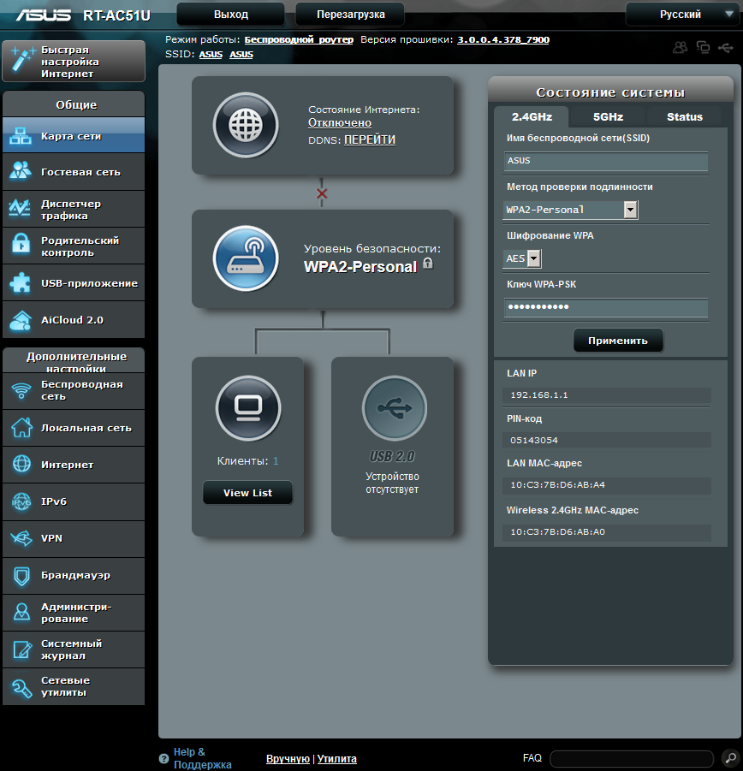Click the VPN icon in sidebar
Viewport: 743px width, 771px height.
pos(22,538)
